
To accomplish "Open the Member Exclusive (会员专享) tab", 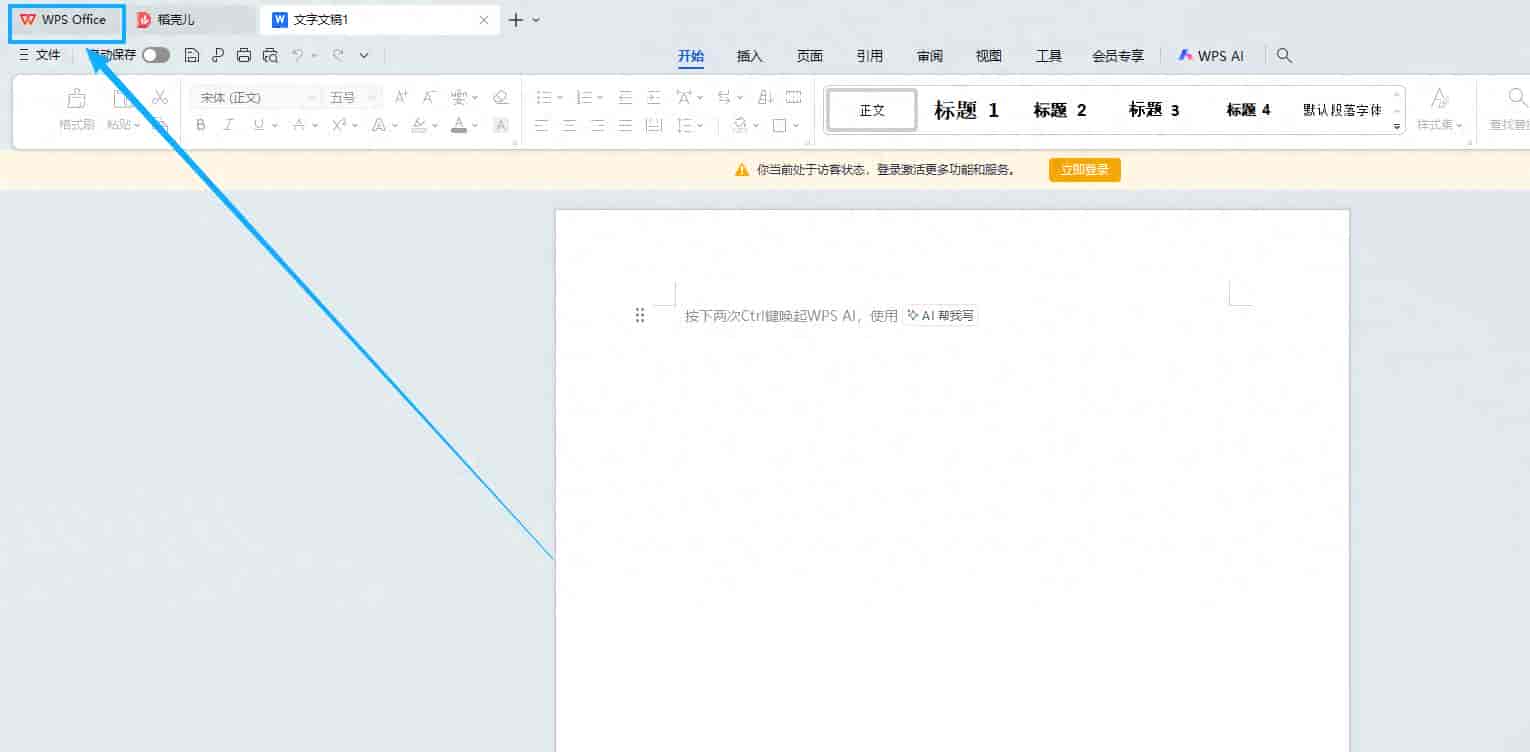I will point(1118,56).
